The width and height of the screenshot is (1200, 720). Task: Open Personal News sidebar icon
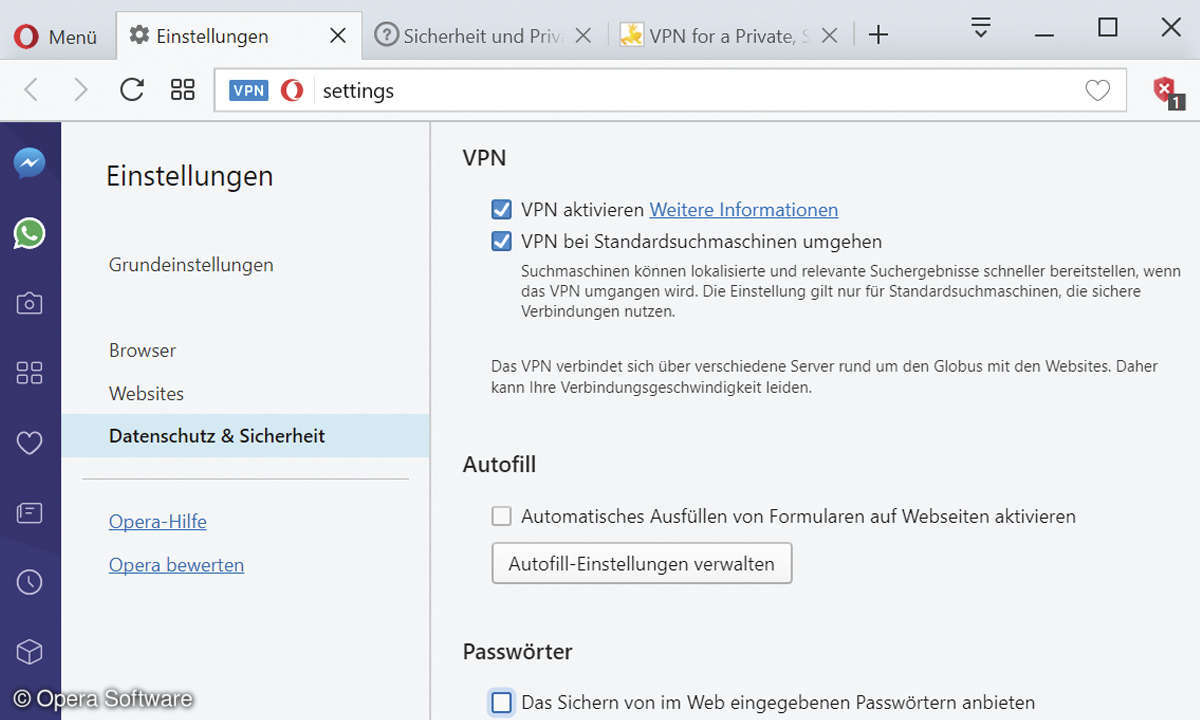(29, 513)
